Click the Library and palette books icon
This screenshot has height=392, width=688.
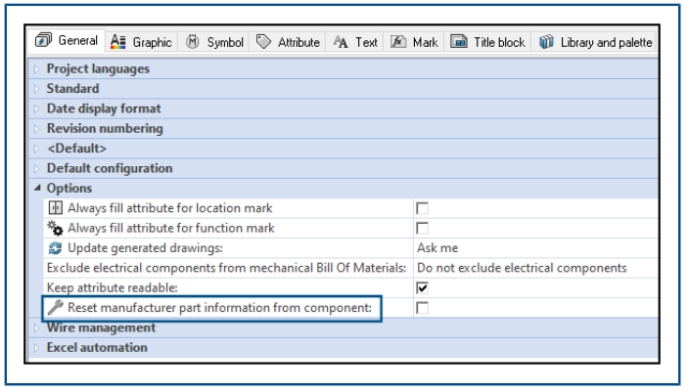(546, 42)
